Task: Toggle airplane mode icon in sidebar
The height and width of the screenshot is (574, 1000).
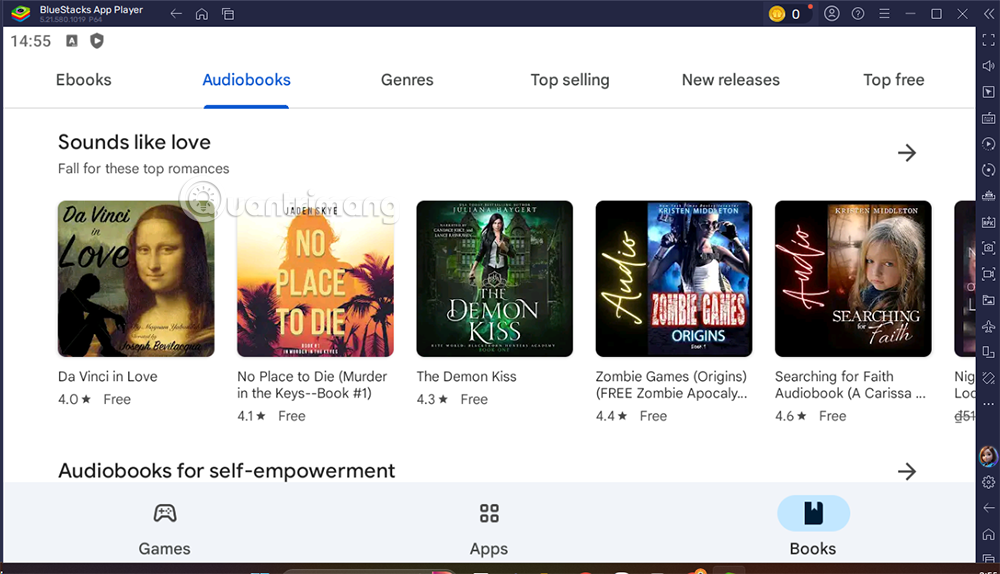Action: (x=989, y=326)
